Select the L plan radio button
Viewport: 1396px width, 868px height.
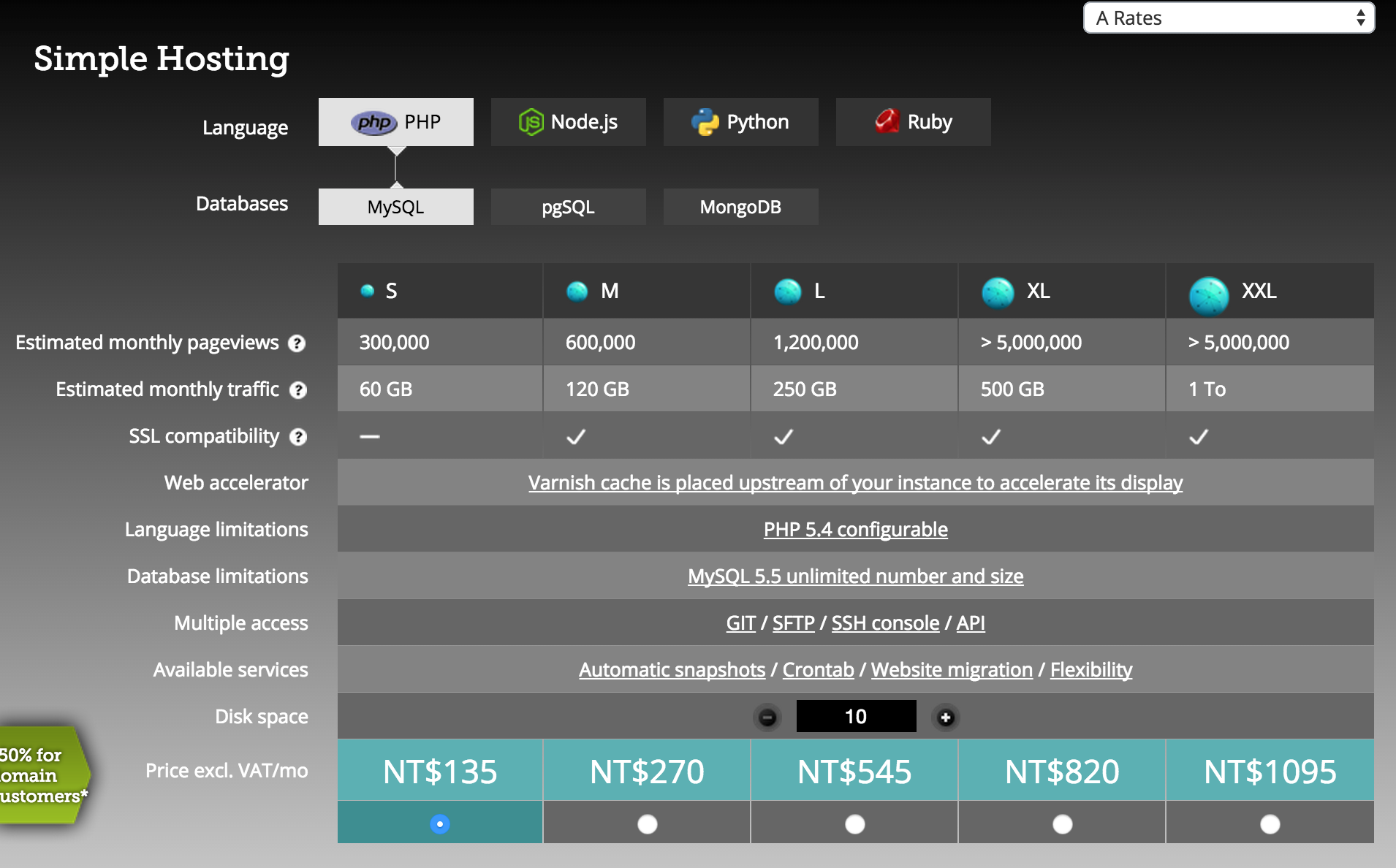(x=855, y=824)
